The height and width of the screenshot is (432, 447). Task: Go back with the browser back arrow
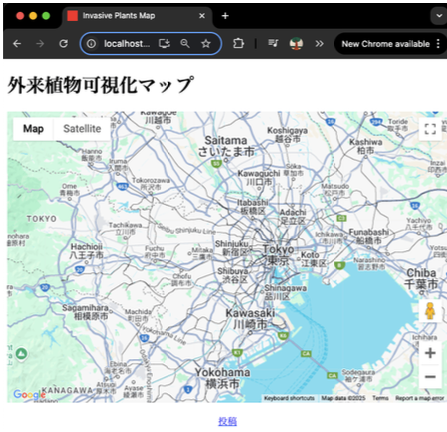(x=17, y=44)
